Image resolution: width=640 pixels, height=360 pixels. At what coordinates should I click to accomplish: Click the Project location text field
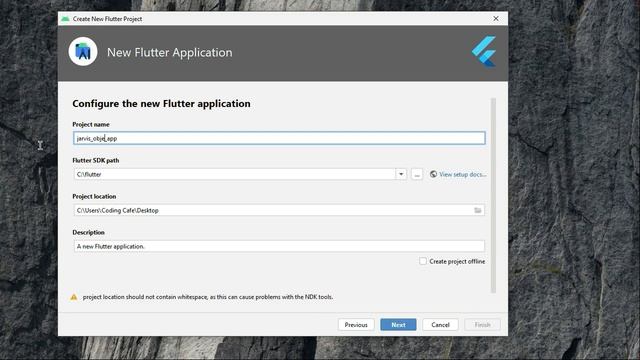279,210
